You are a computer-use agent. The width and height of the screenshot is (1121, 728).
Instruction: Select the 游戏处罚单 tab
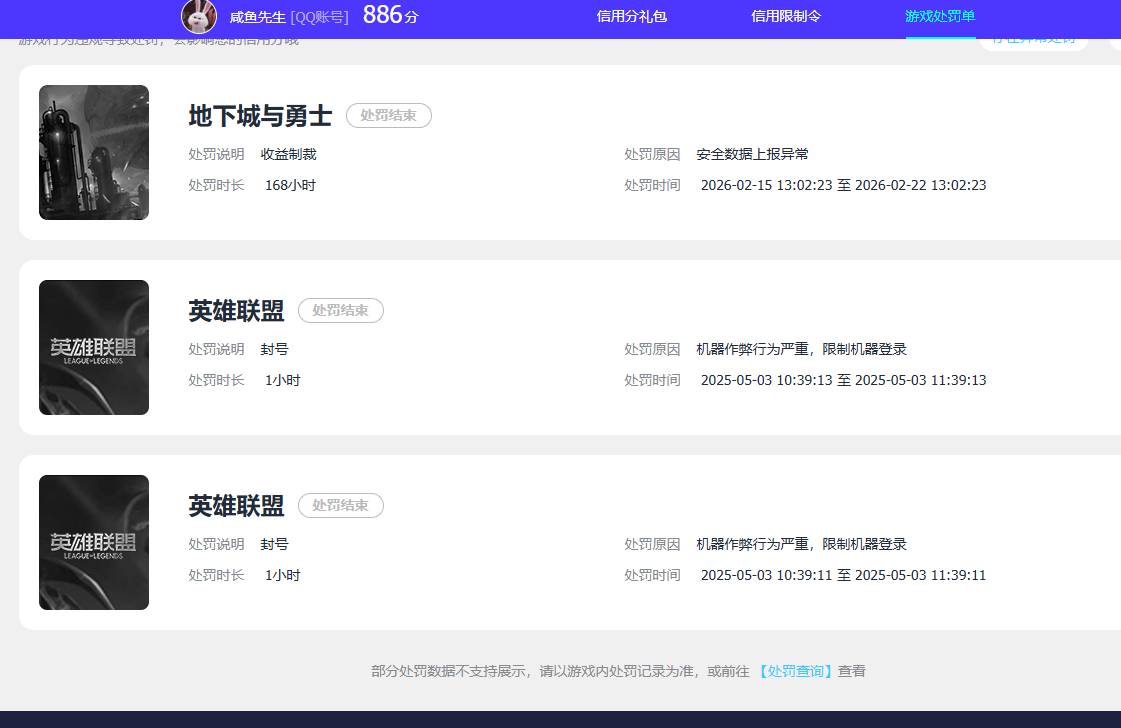coord(939,17)
